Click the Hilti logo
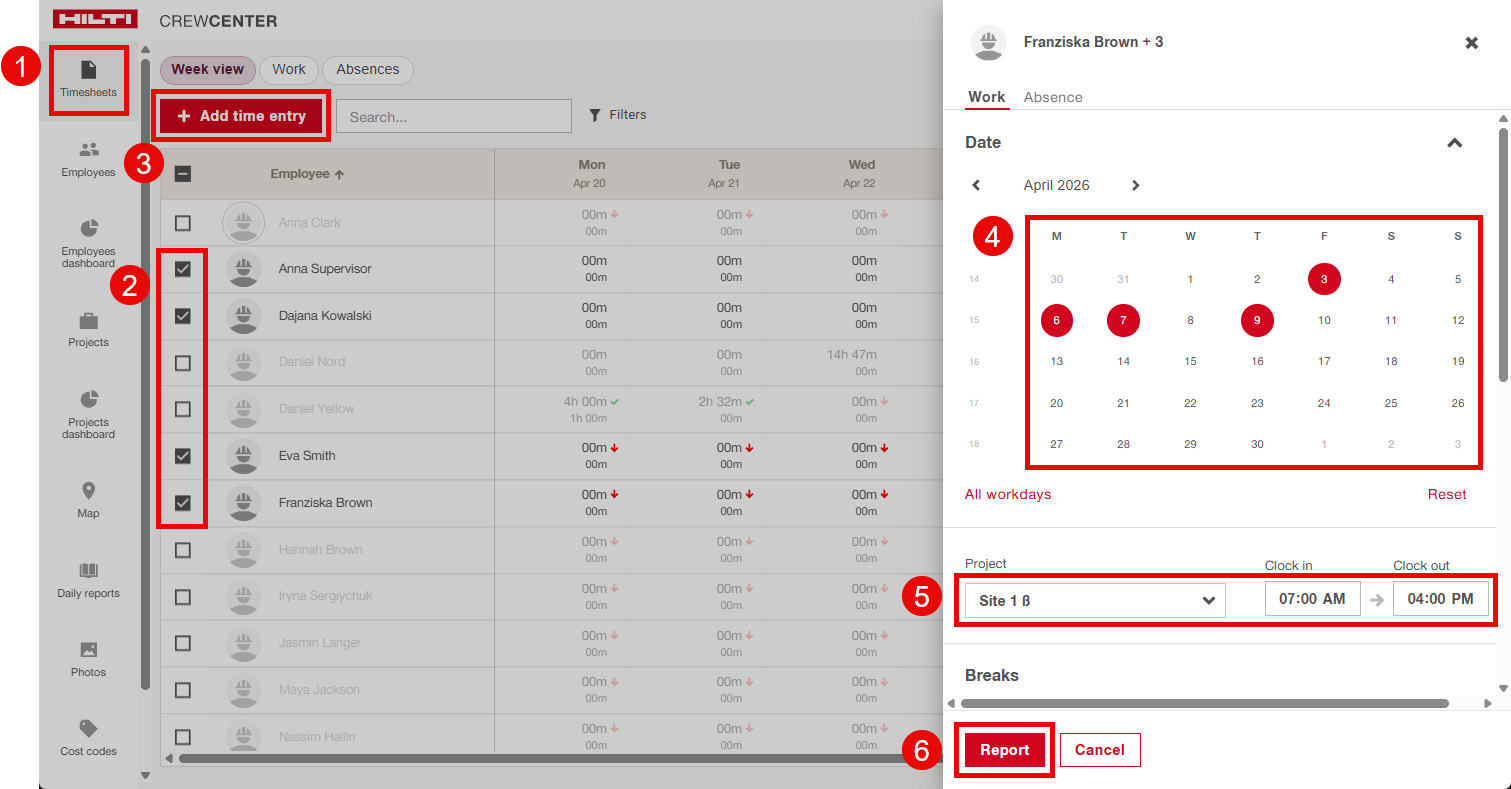The height and width of the screenshot is (789, 1511). (95, 20)
